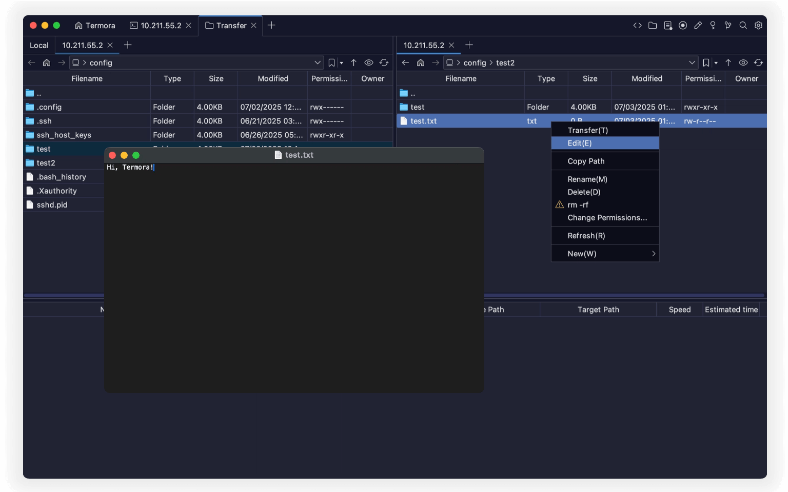
Task: Open the code snippet angle-brackets icon
Action: tap(638, 25)
